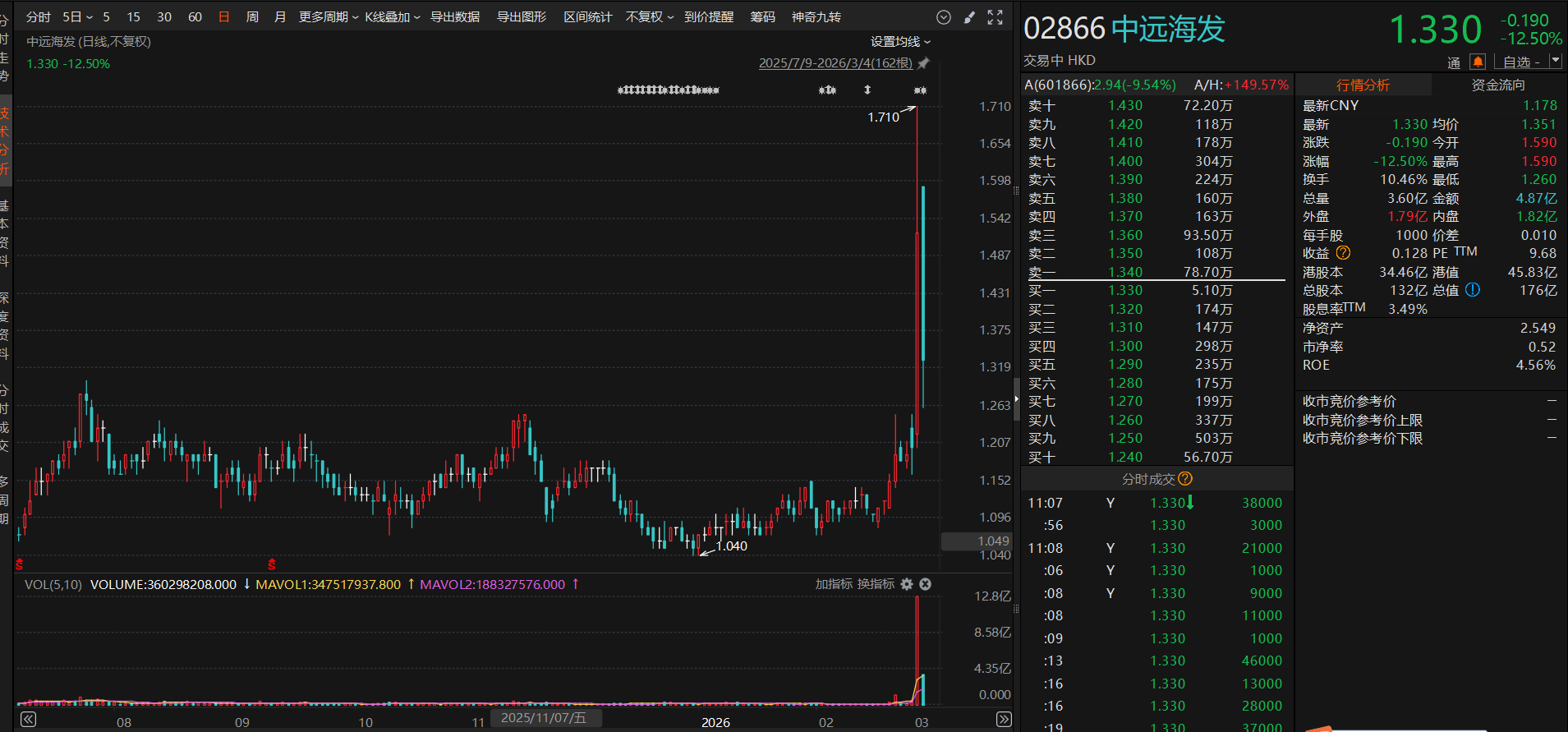1568x732 pixels.
Task: Select the 60-minute period
Action: tap(195, 17)
